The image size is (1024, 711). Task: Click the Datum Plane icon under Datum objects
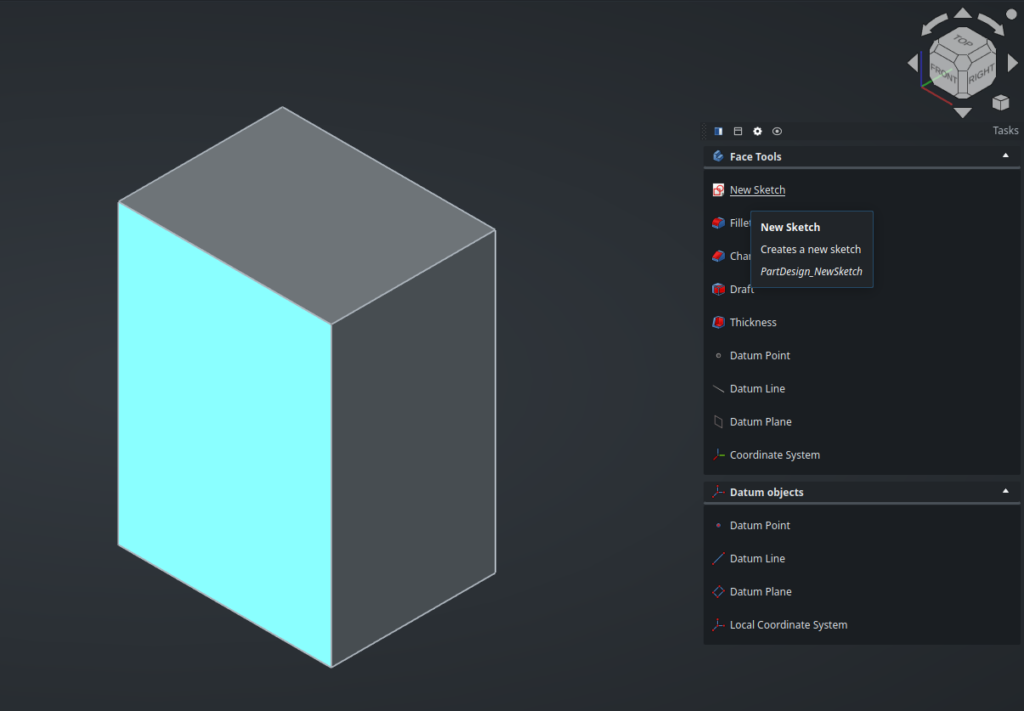pyautogui.click(x=718, y=592)
